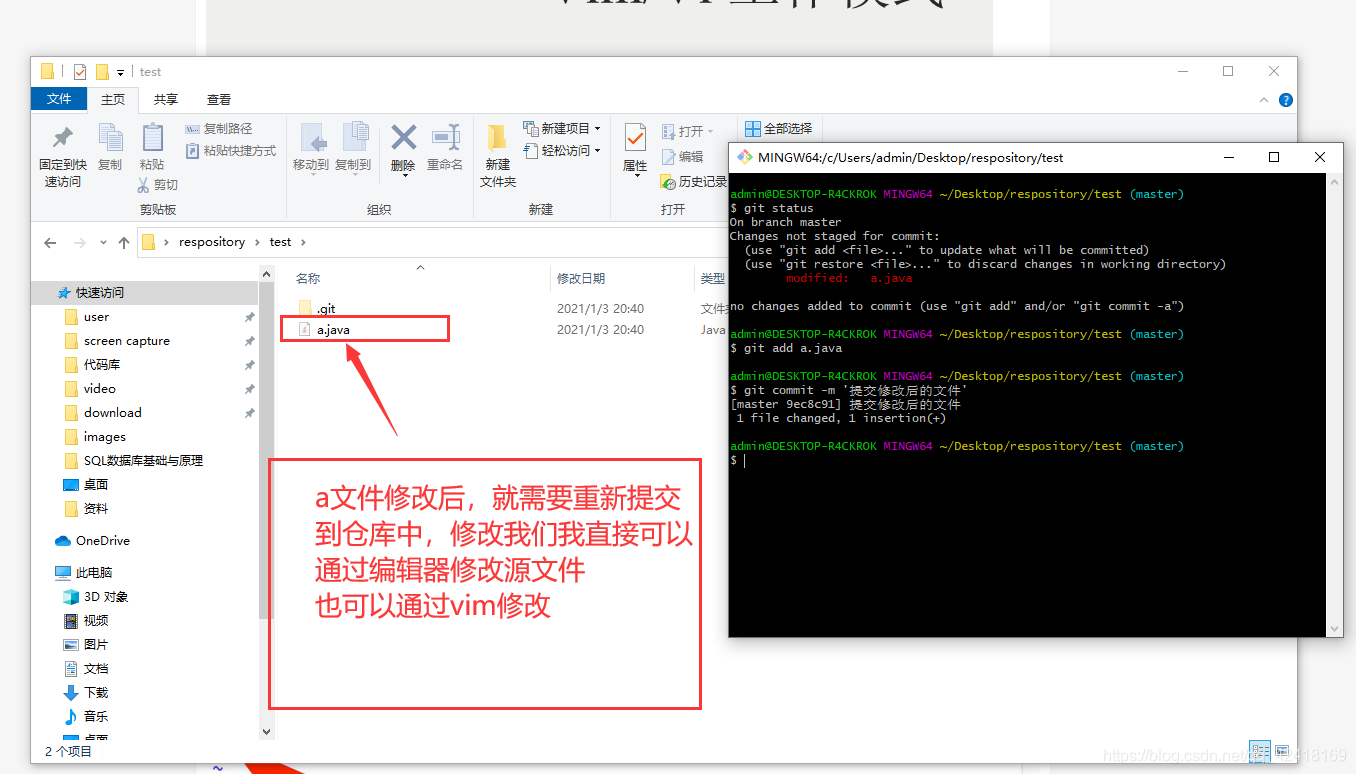Go back with the left arrow button
This screenshot has height=774, width=1356.
coord(50,242)
